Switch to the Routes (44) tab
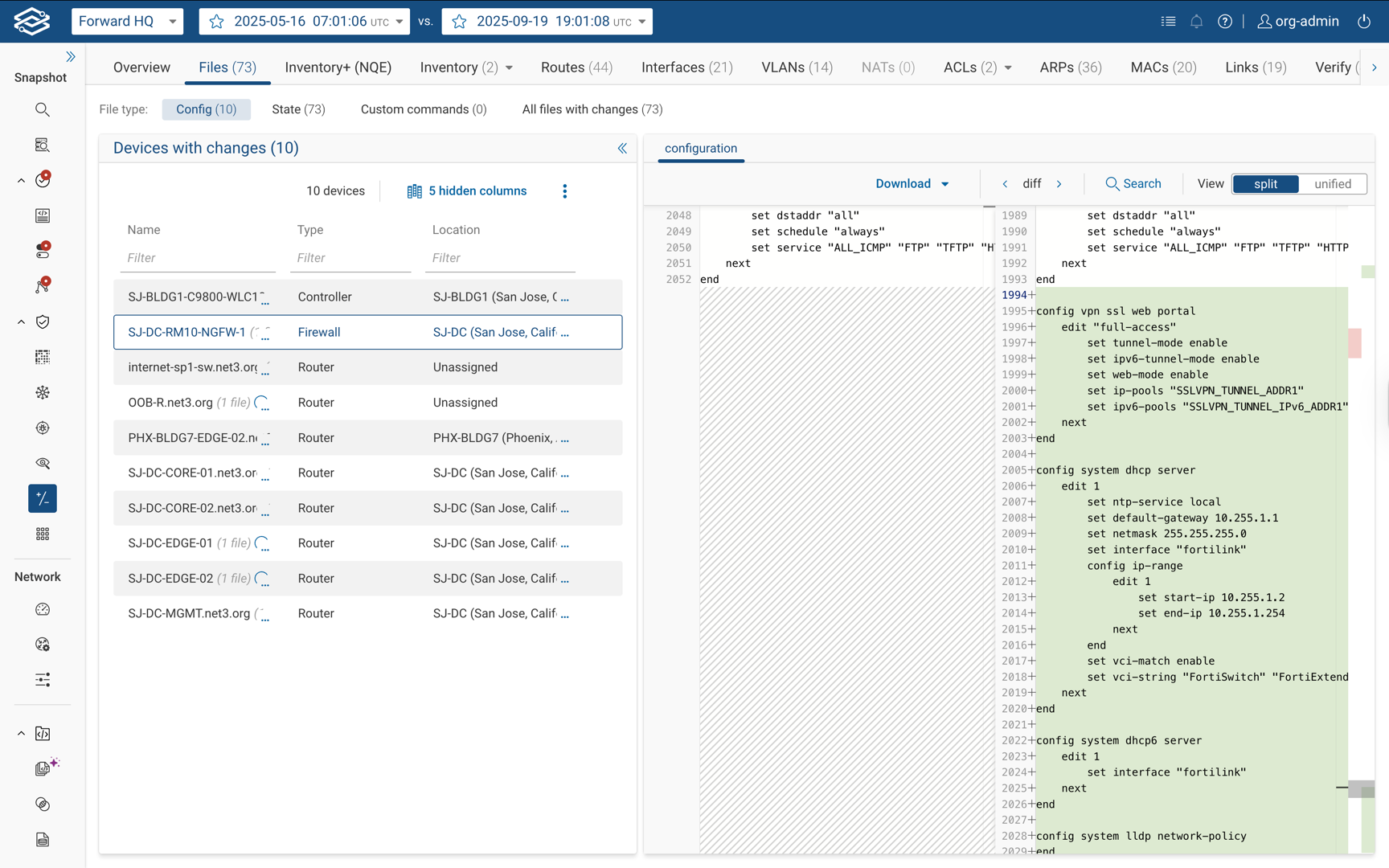Screen dimensions: 1389x868 [x=576, y=68]
